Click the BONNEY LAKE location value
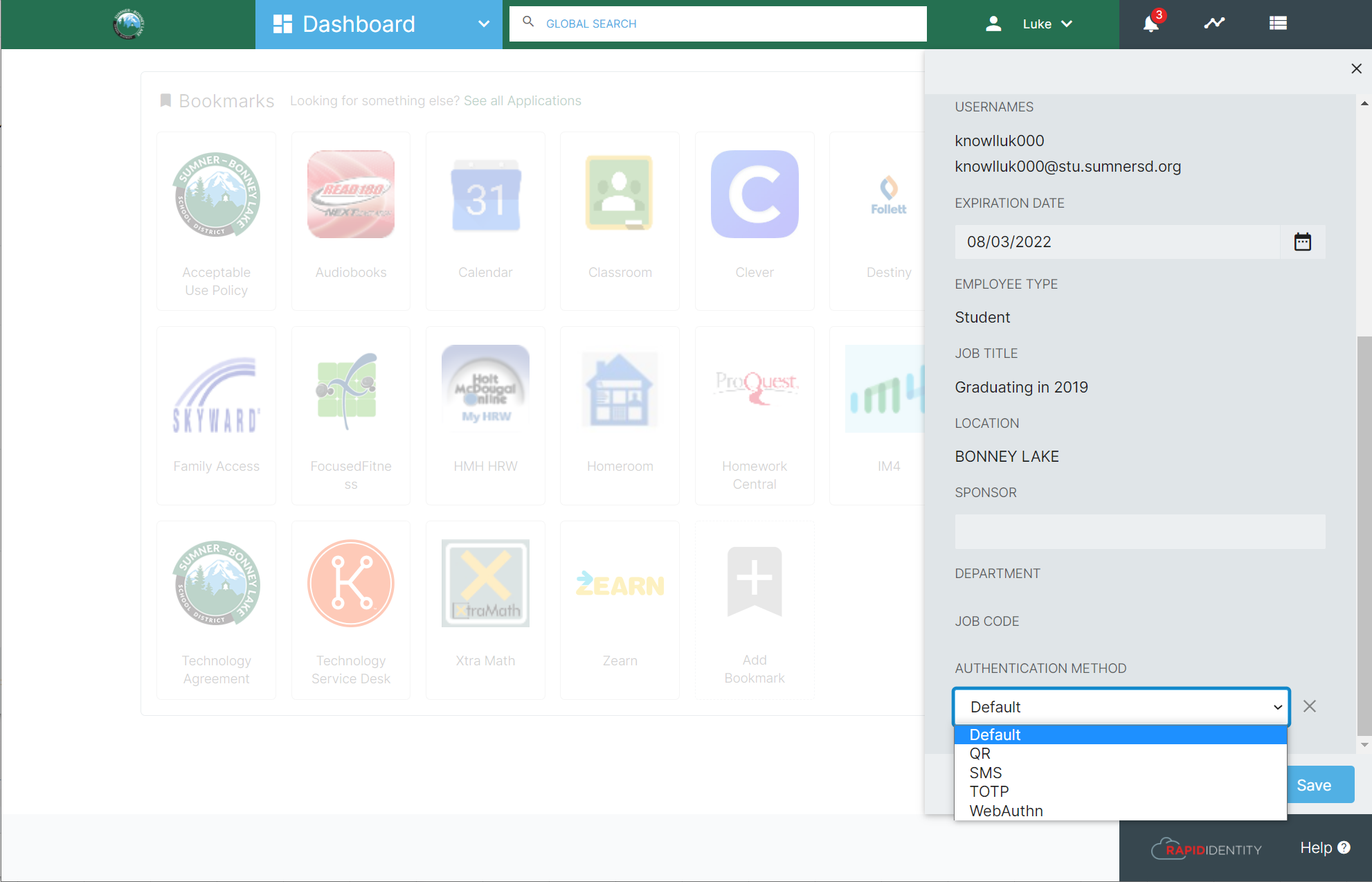 (1007, 456)
